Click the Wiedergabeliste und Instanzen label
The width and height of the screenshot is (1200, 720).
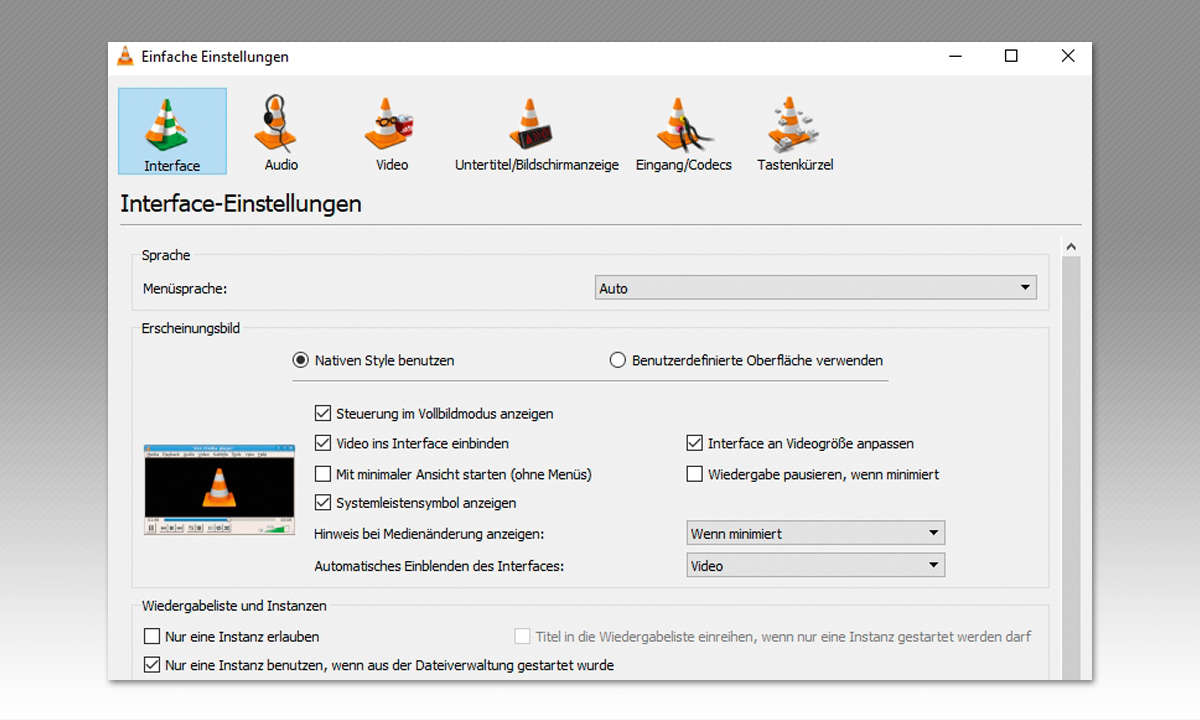point(234,605)
